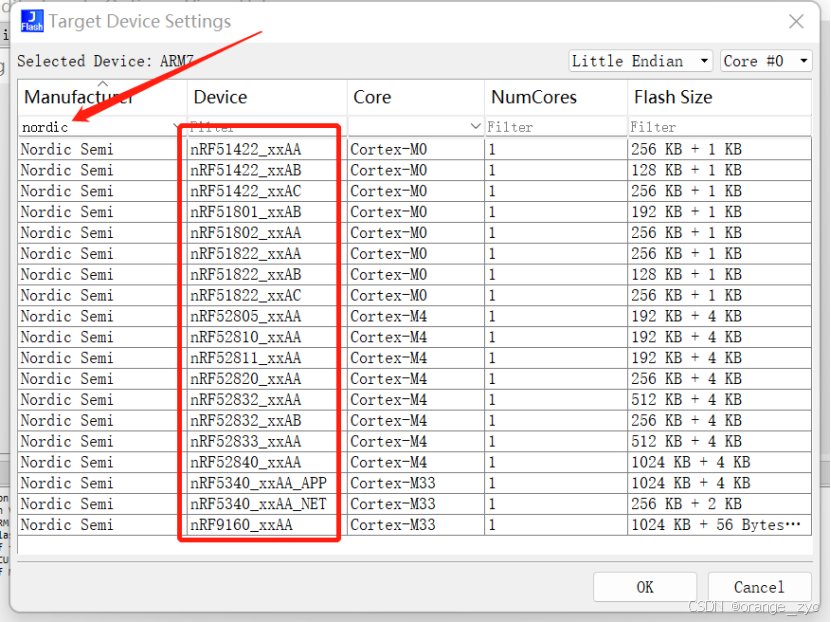This screenshot has width=831, height=622.
Task: Click the J-Flash application icon in title bar
Action: pyautogui.click(x=31, y=21)
